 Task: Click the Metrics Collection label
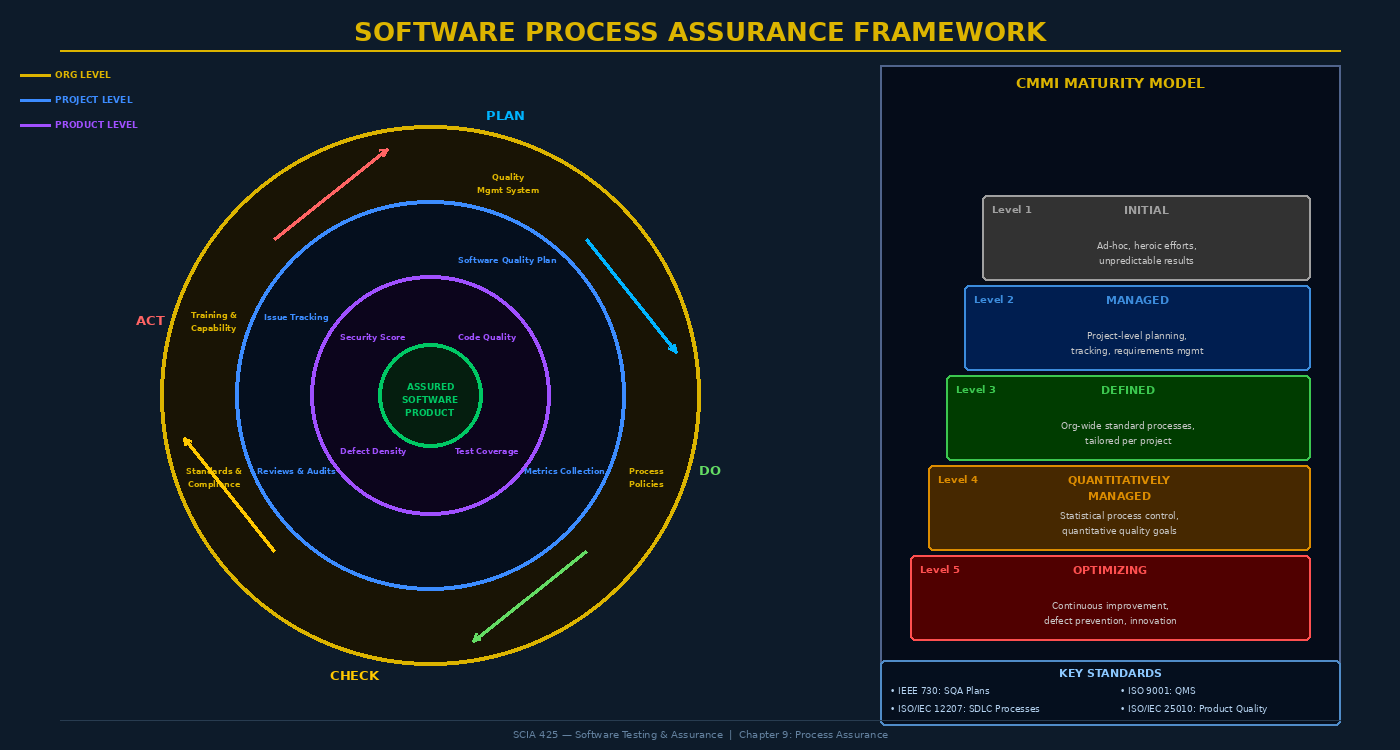point(566,470)
